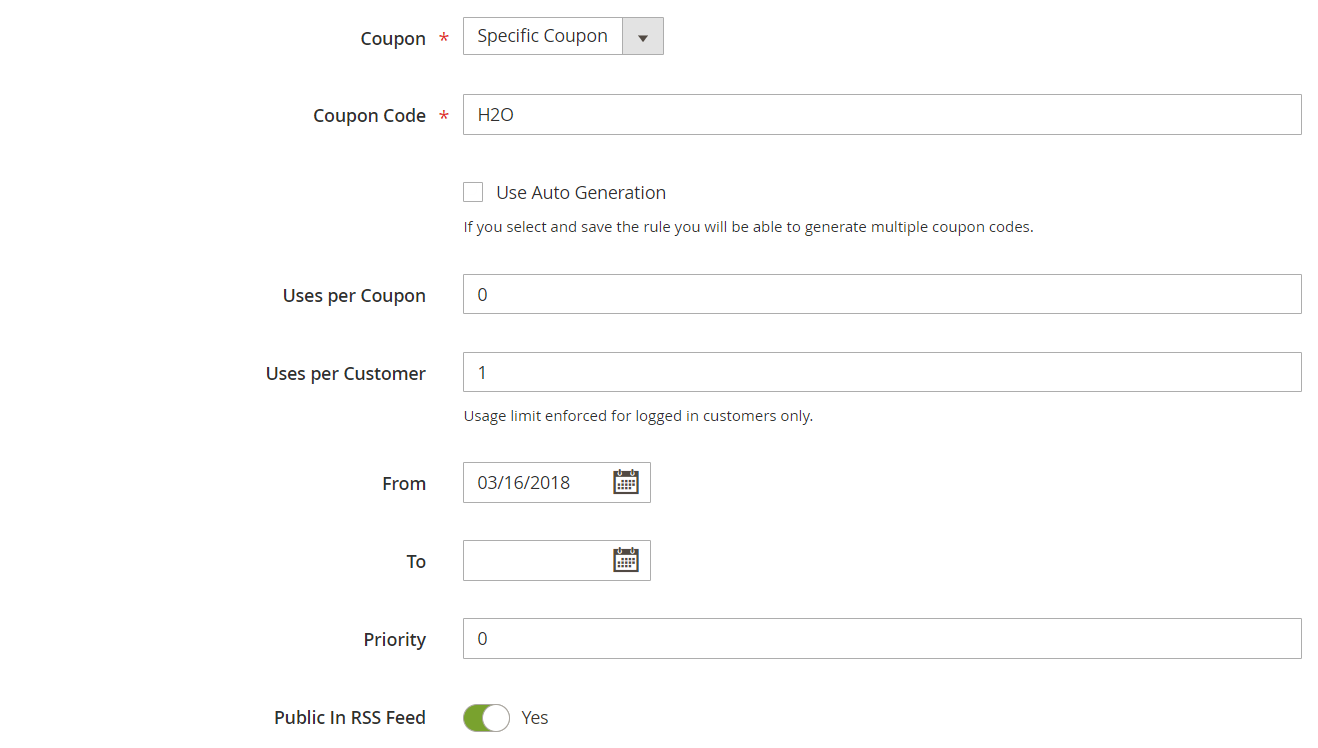Click the Yes text beside the RSS switch

coord(535,718)
